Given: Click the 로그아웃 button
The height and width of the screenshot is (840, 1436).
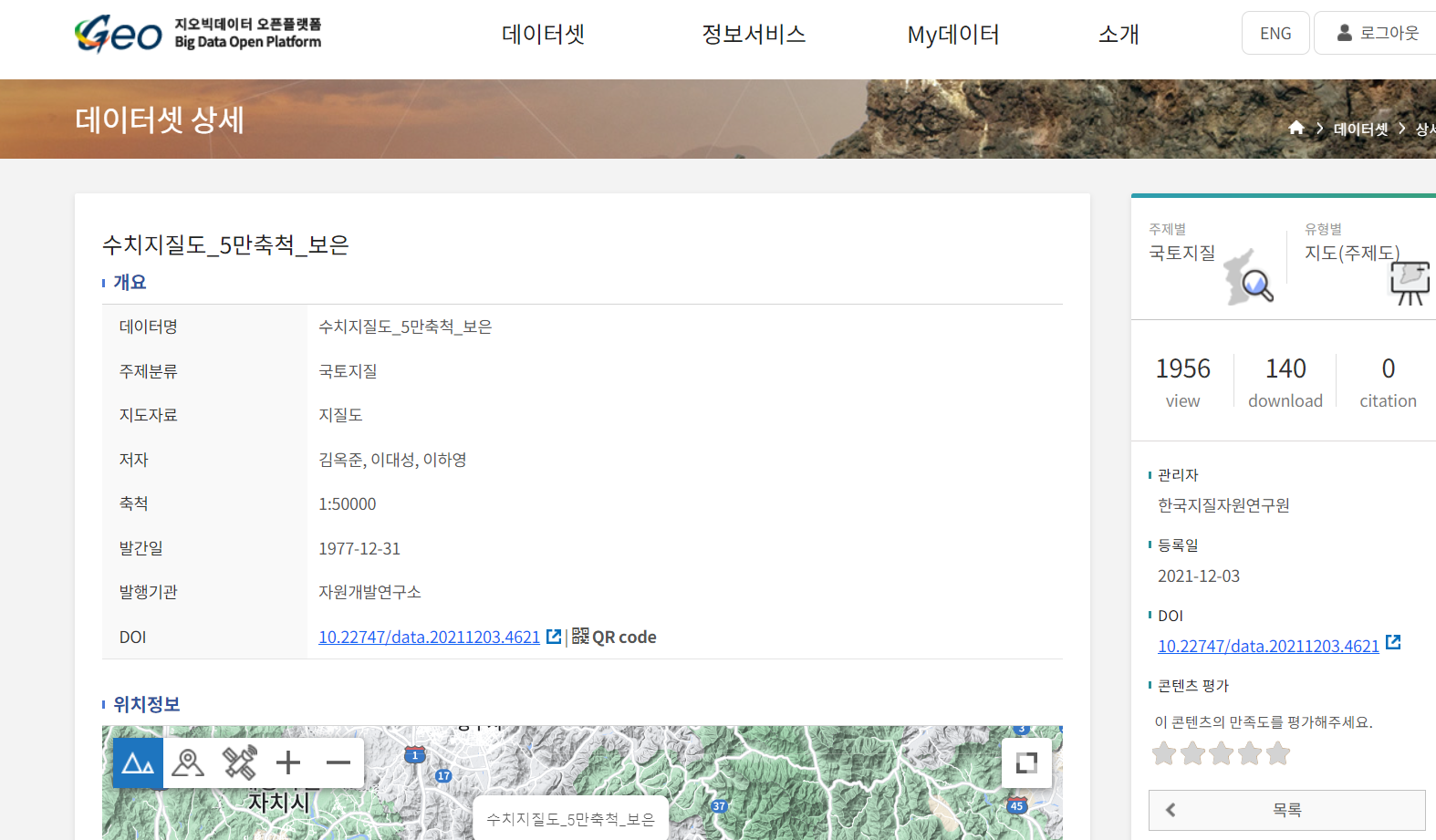Looking at the screenshot, I should [x=1378, y=33].
